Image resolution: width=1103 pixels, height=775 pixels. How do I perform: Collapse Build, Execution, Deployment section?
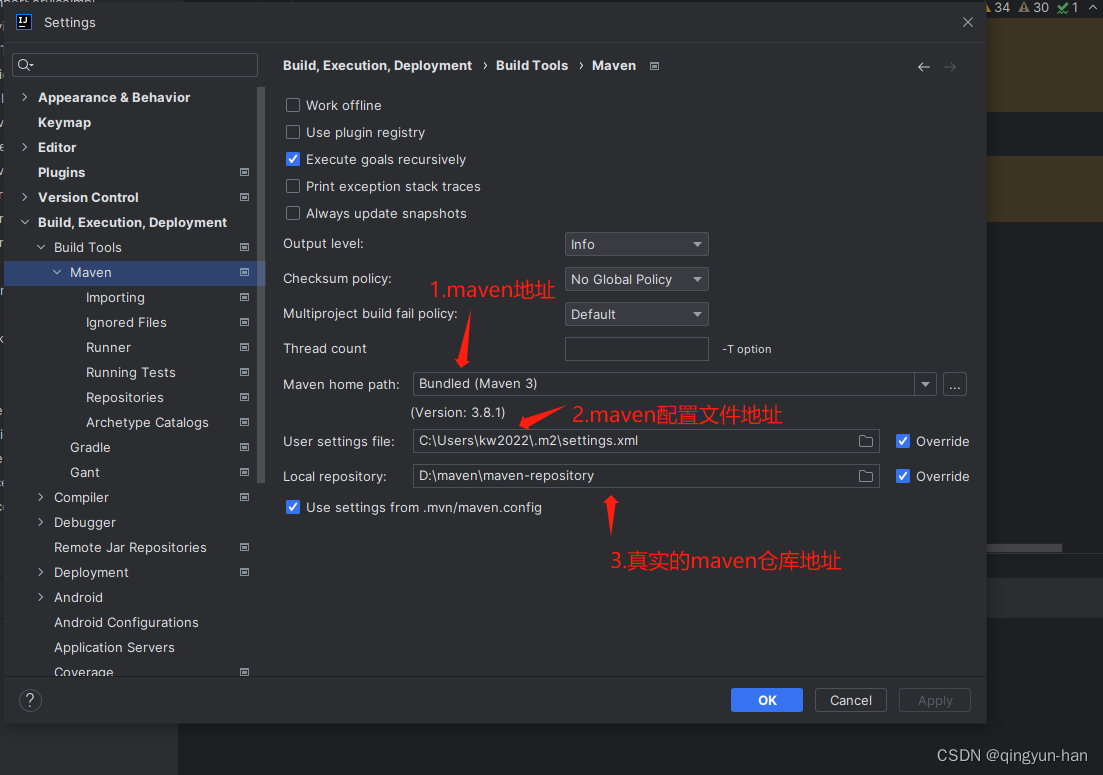[25, 222]
